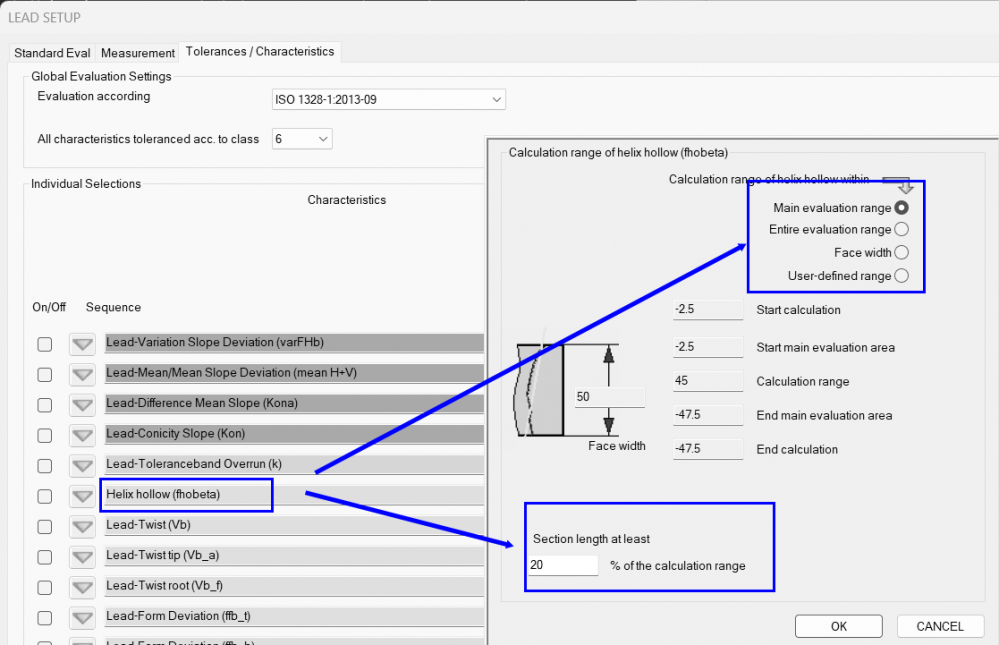
Task: Click sequence arrow beside Lead-Toleranceband Overrun (k)
Action: click(83, 465)
